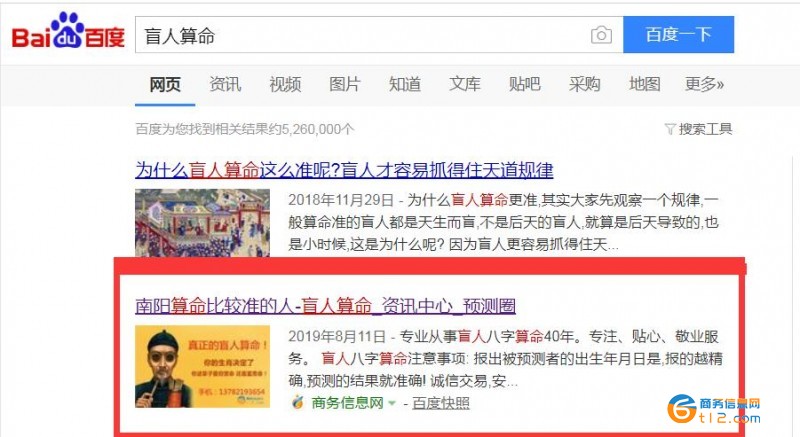The width and height of the screenshot is (800, 437).
Task: Click the yellow fortune-teller thumbnail
Action: tap(203, 367)
